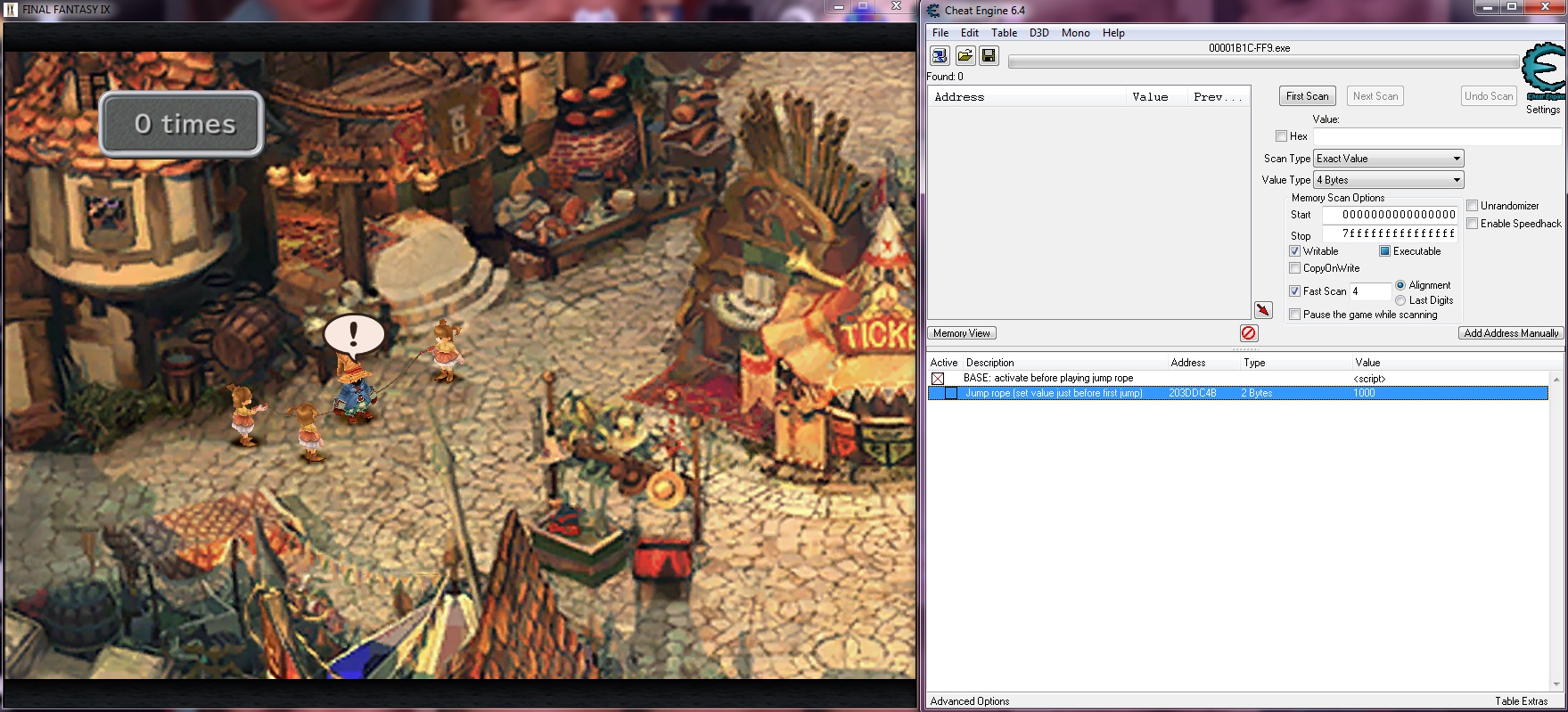
Task: Select the Last Digits radio button
Action: [1400, 300]
